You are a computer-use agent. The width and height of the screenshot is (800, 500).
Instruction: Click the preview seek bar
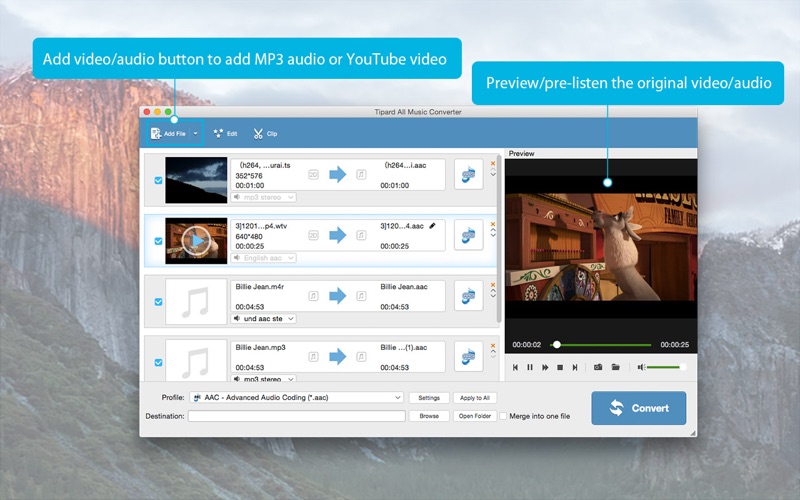tap(601, 345)
